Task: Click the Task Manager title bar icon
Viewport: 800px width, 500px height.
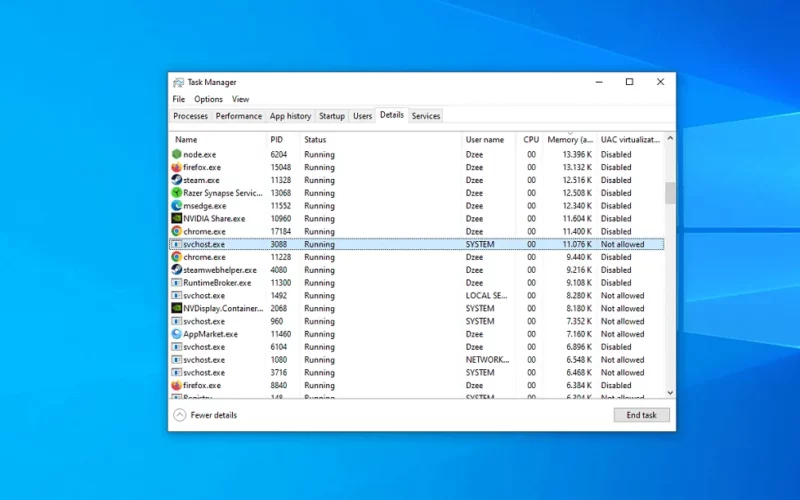Action: click(x=179, y=82)
